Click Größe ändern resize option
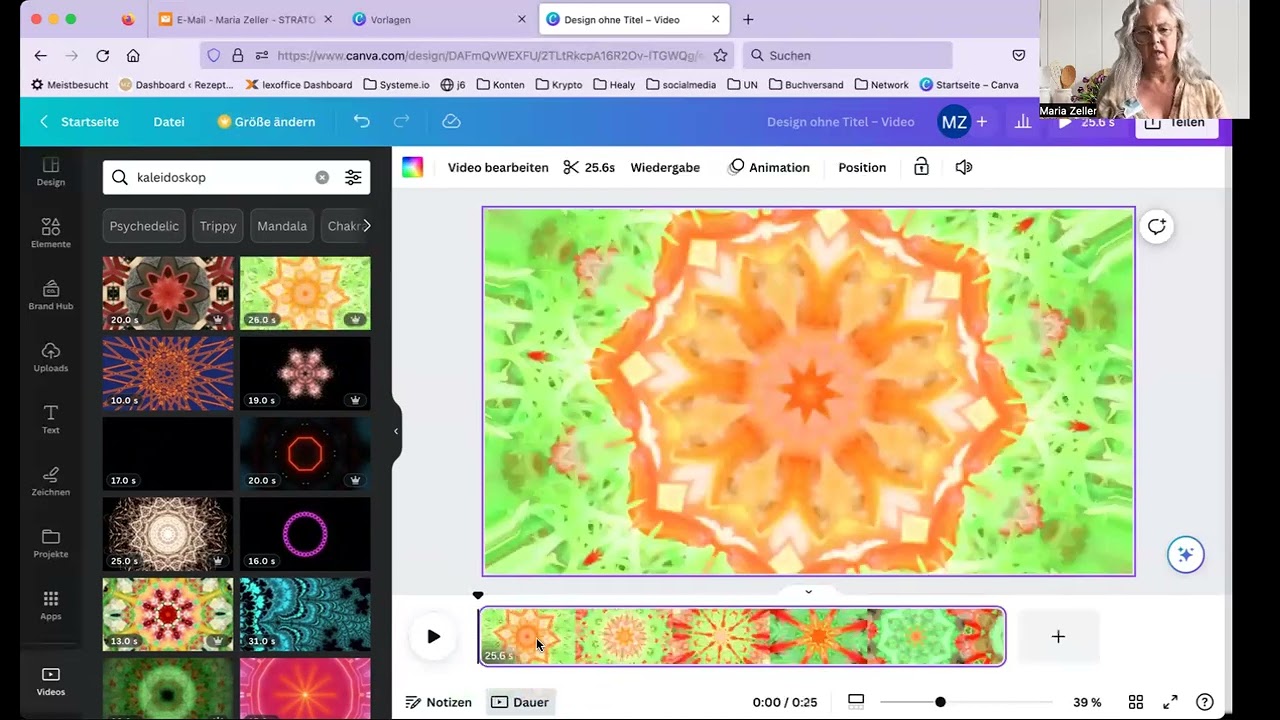The height and width of the screenshot is (720, 1280). (266, 121)
